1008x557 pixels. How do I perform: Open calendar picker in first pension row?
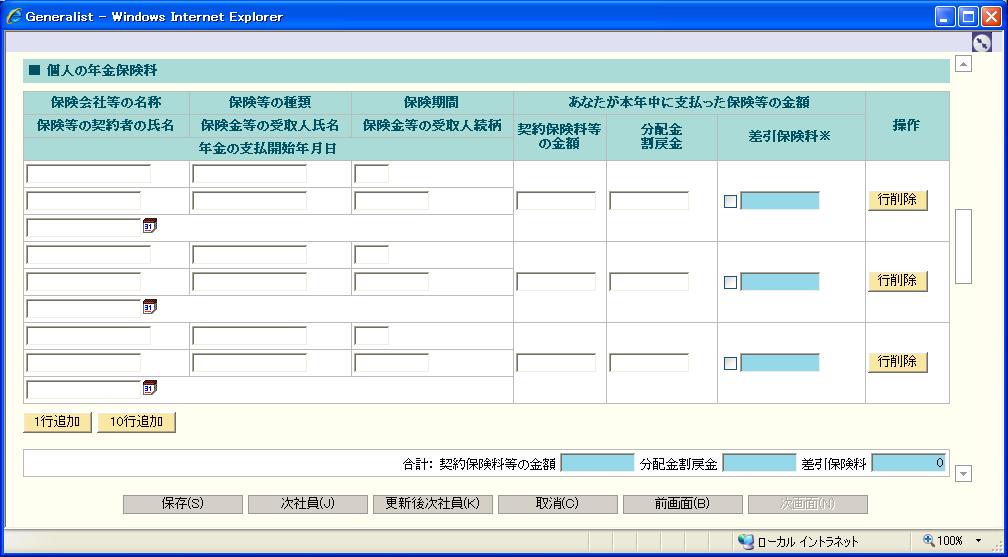point(150,226)
